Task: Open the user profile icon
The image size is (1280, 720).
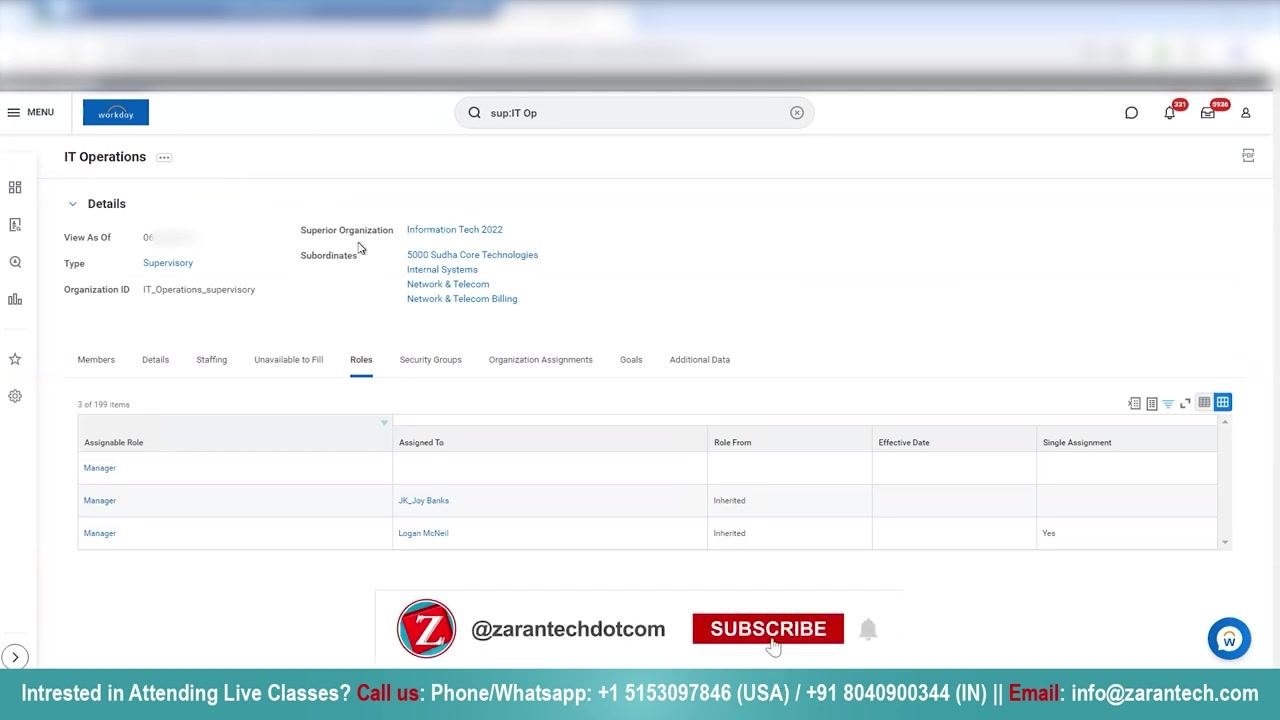Action: [1246, 113]
